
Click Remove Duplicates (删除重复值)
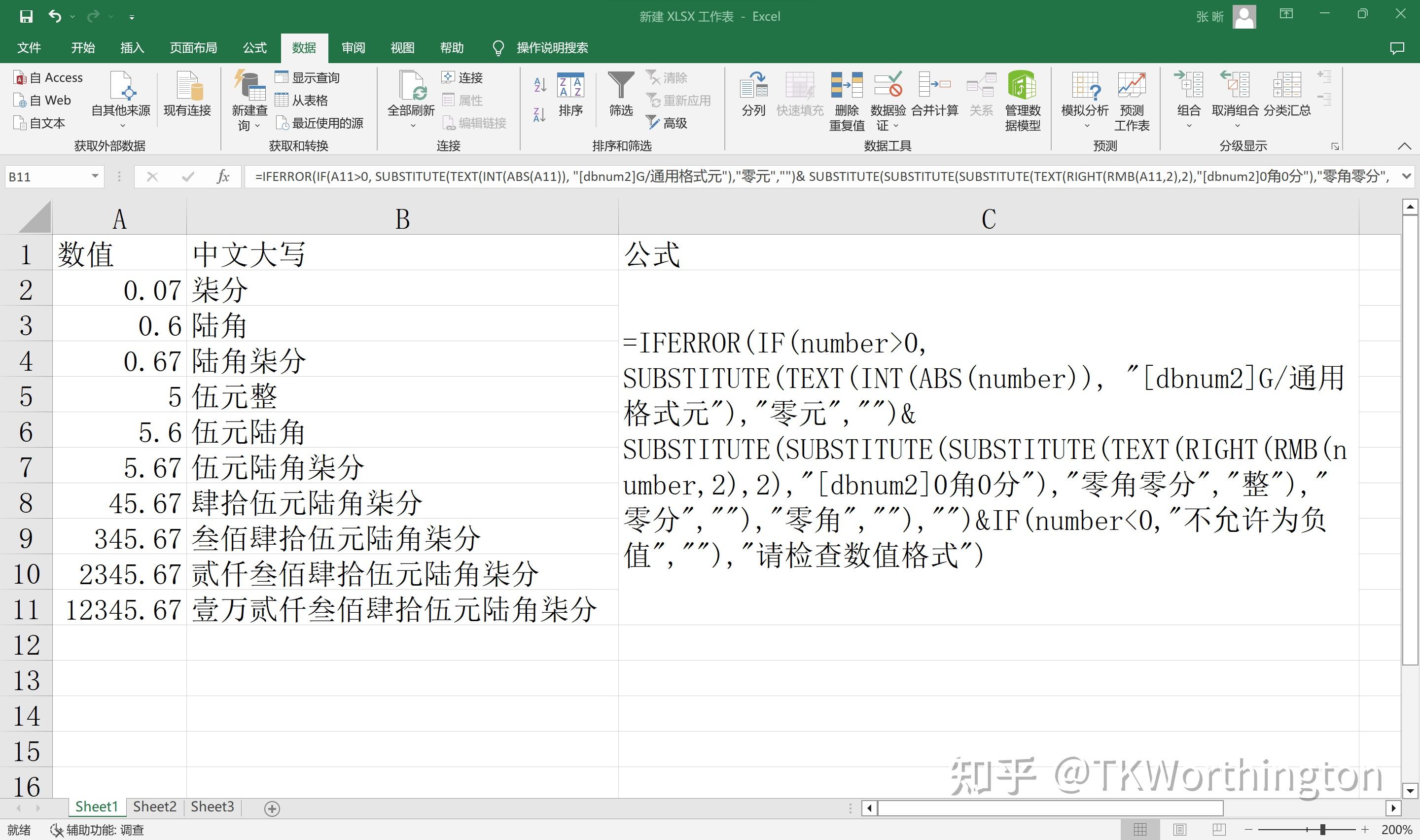pos(847,101)
